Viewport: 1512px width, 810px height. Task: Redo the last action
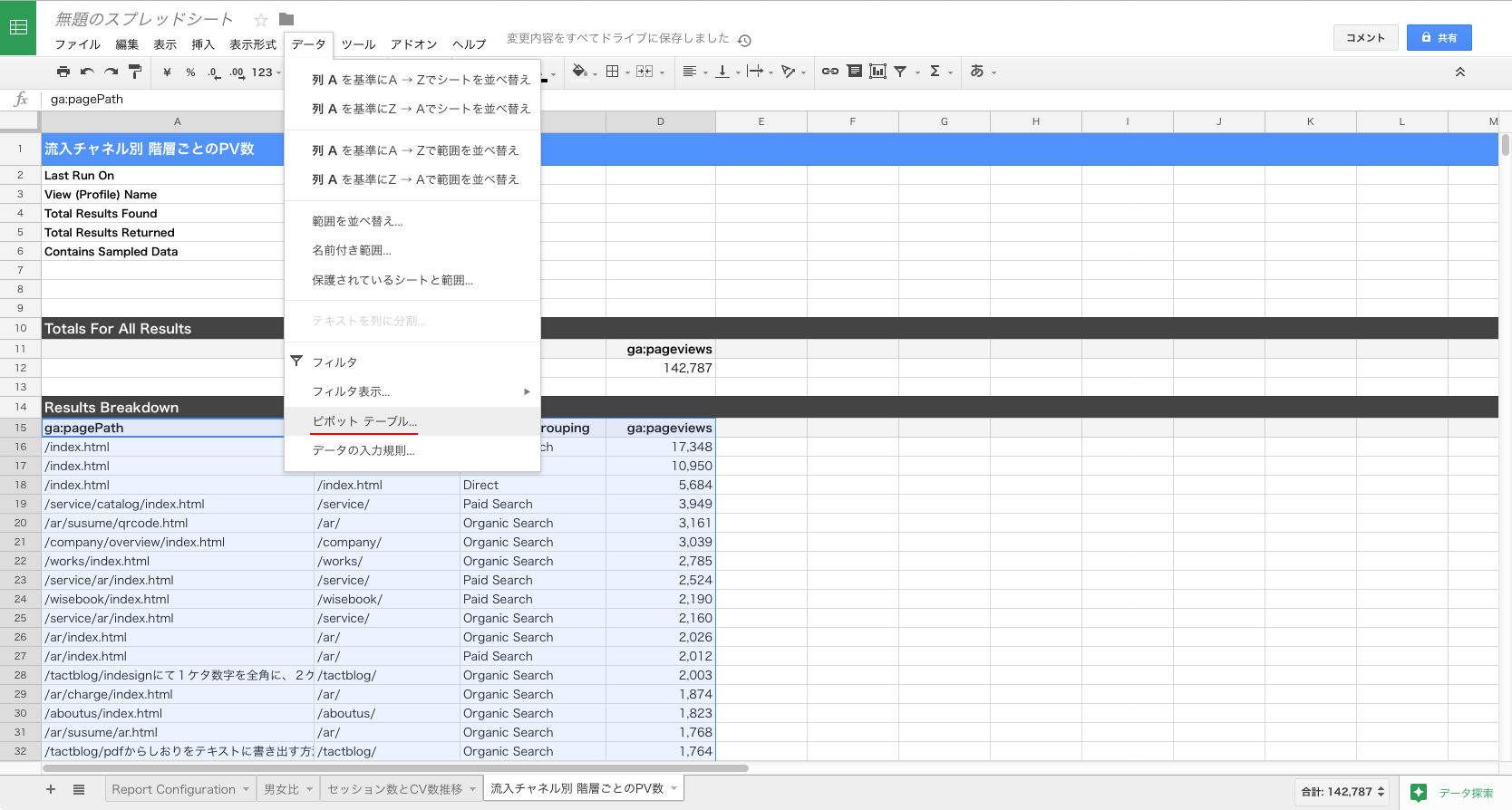(x=111, y=72)
